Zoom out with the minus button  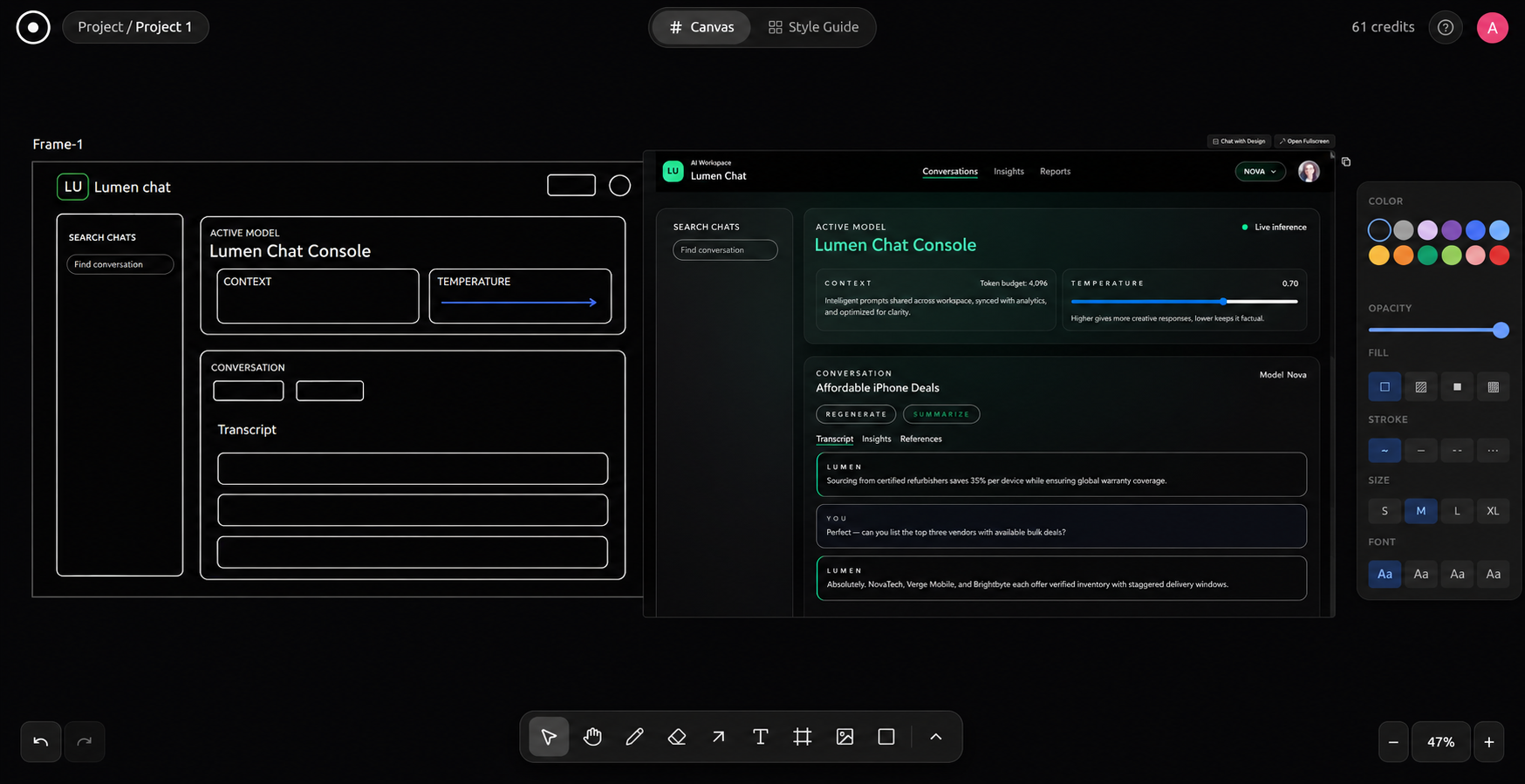1393,742
